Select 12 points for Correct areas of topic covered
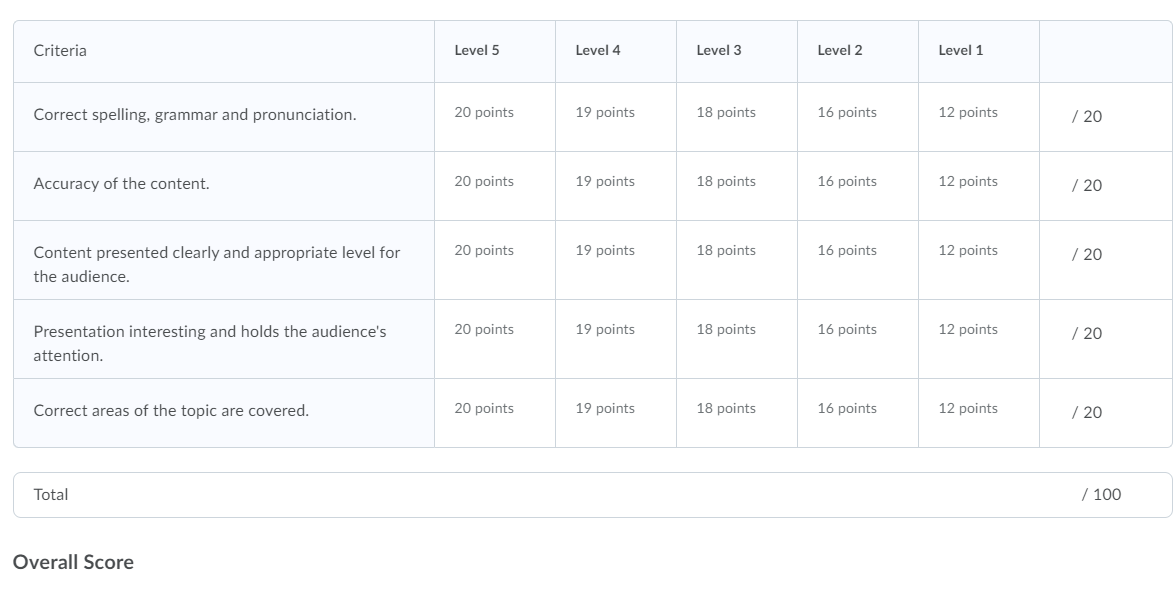This screenshot has height=601, width=1174. coord(979,413)
